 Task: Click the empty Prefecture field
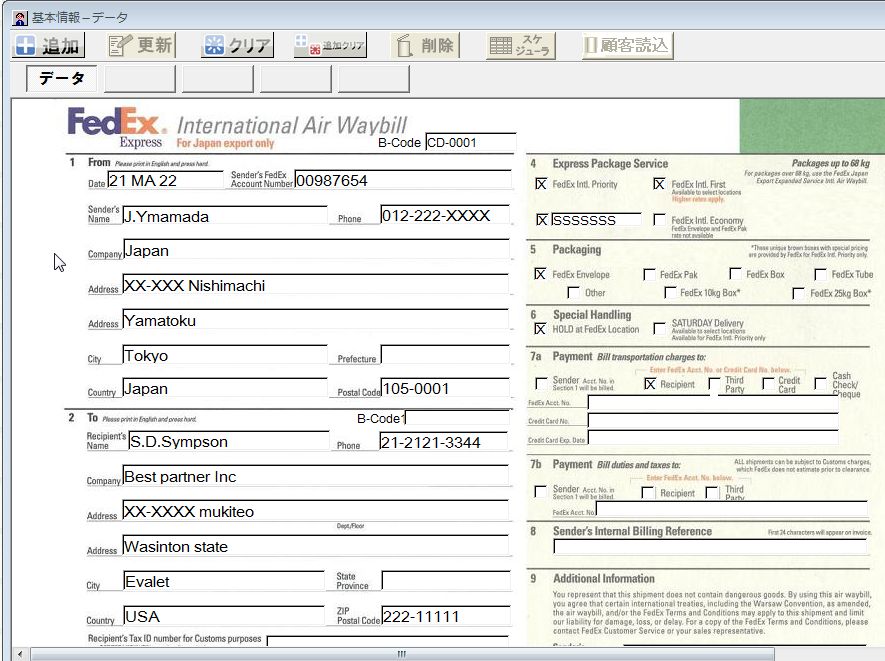point(445,355)
